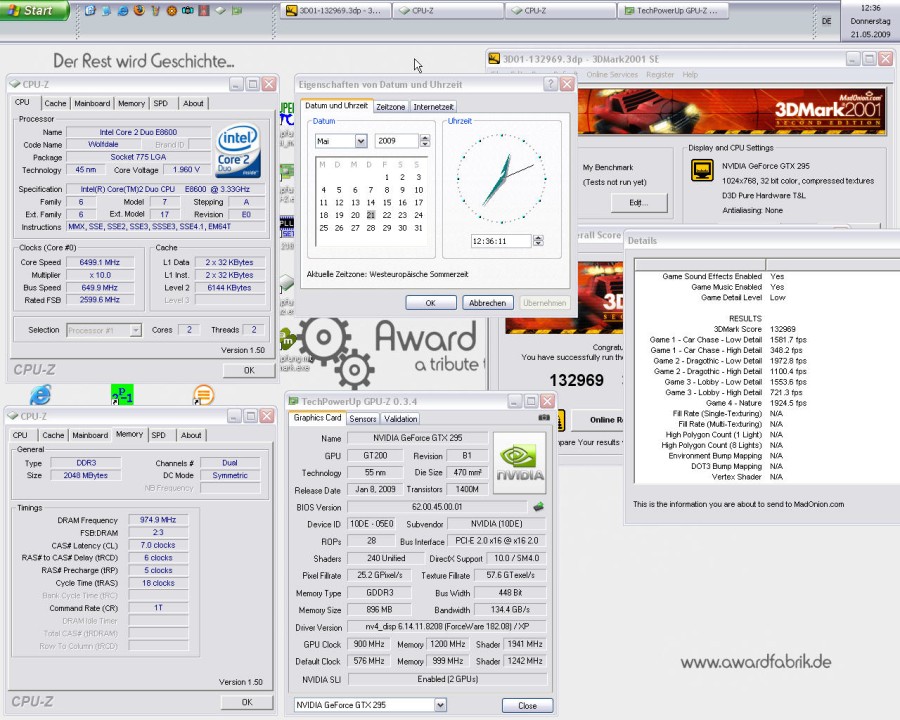900x720 pixels.
Task: Open the green 2P-1 Prime95 desktop shortcut
Action: pos(122,395)
